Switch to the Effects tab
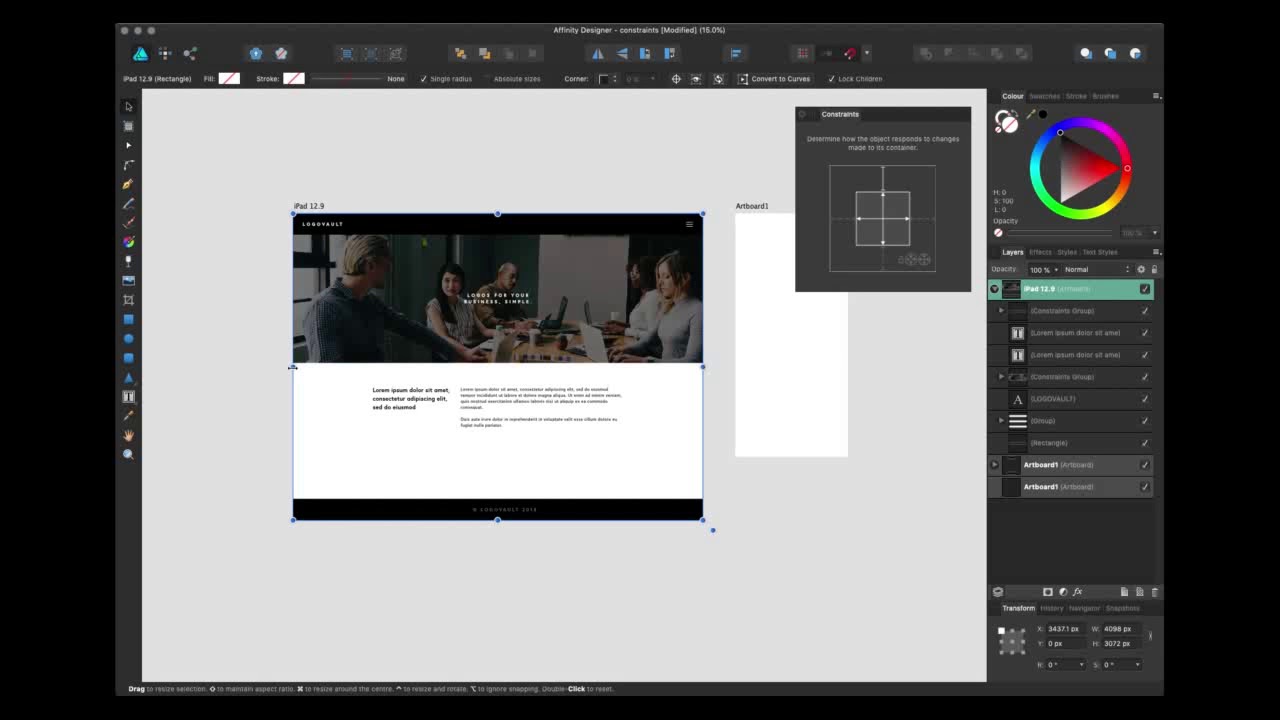 [x=1040, y=252]
